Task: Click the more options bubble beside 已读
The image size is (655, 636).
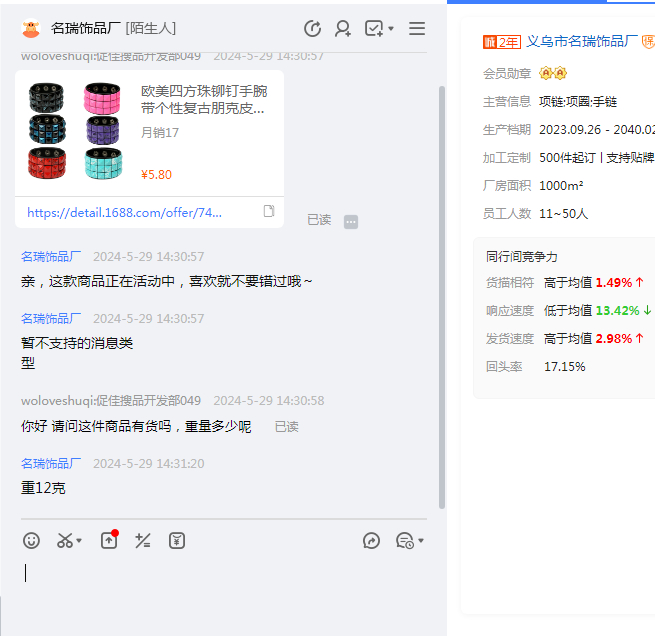Action: pyautogui.click(x=351, y=221)
